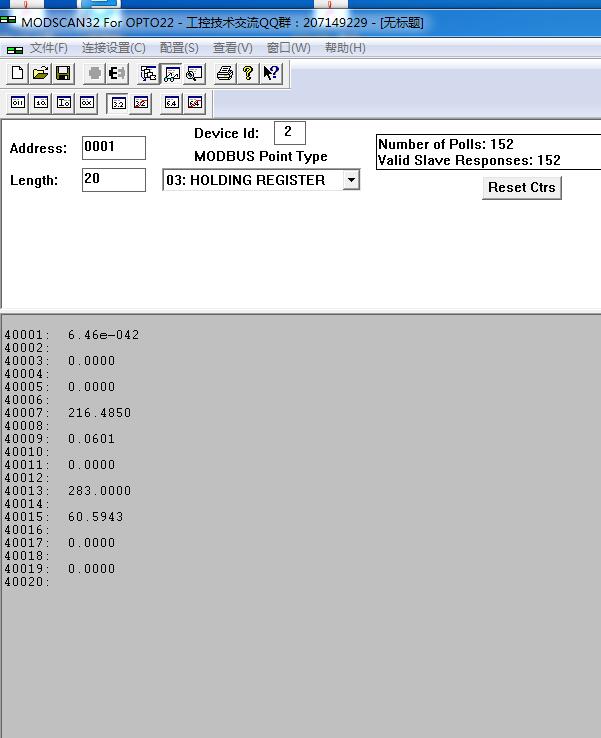This screenshot has width=601, height=738.
Task: Save using the floppy disk icon
Action: tap(63, 73)
